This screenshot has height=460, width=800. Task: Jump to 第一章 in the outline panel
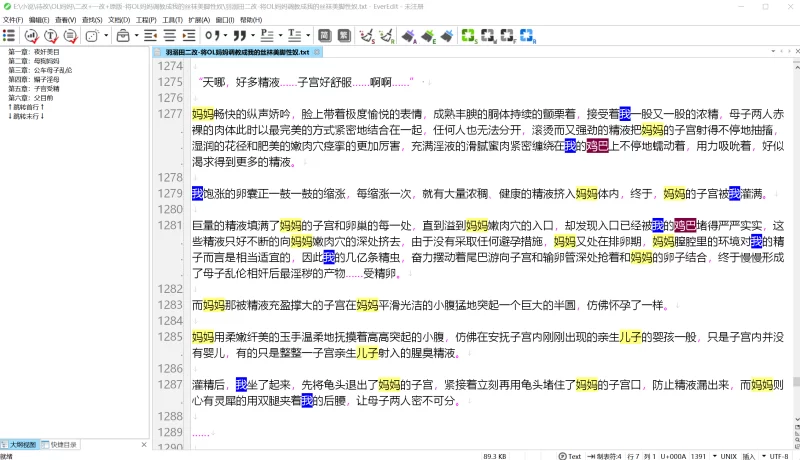click(30, 52)
